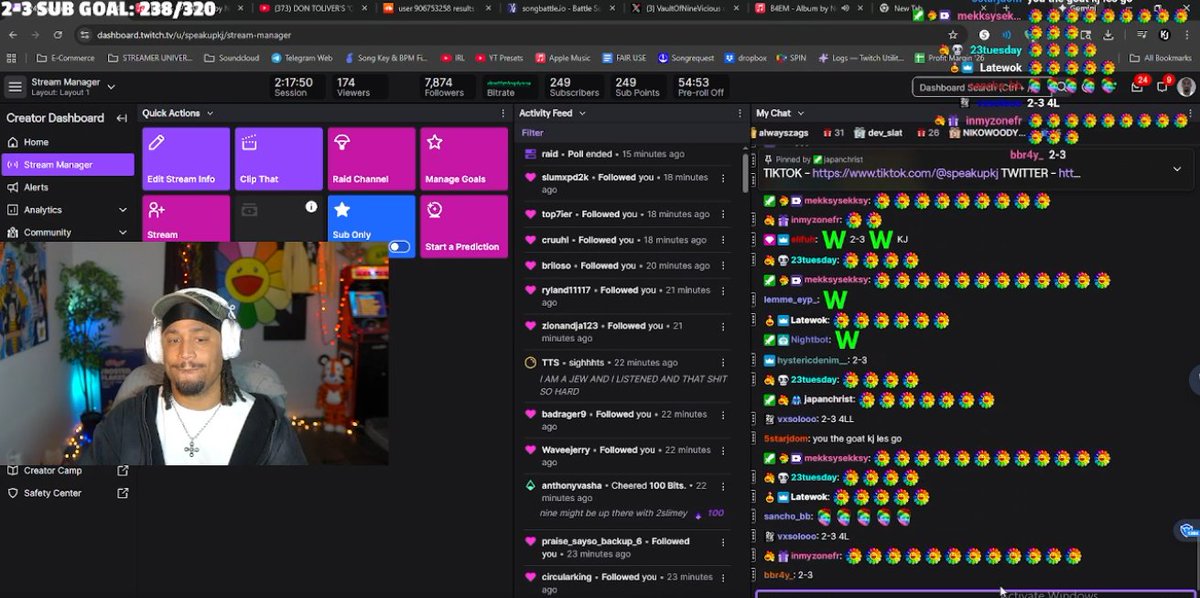Click the Edit Stream Info pencil icon

(x=156, y=143)
